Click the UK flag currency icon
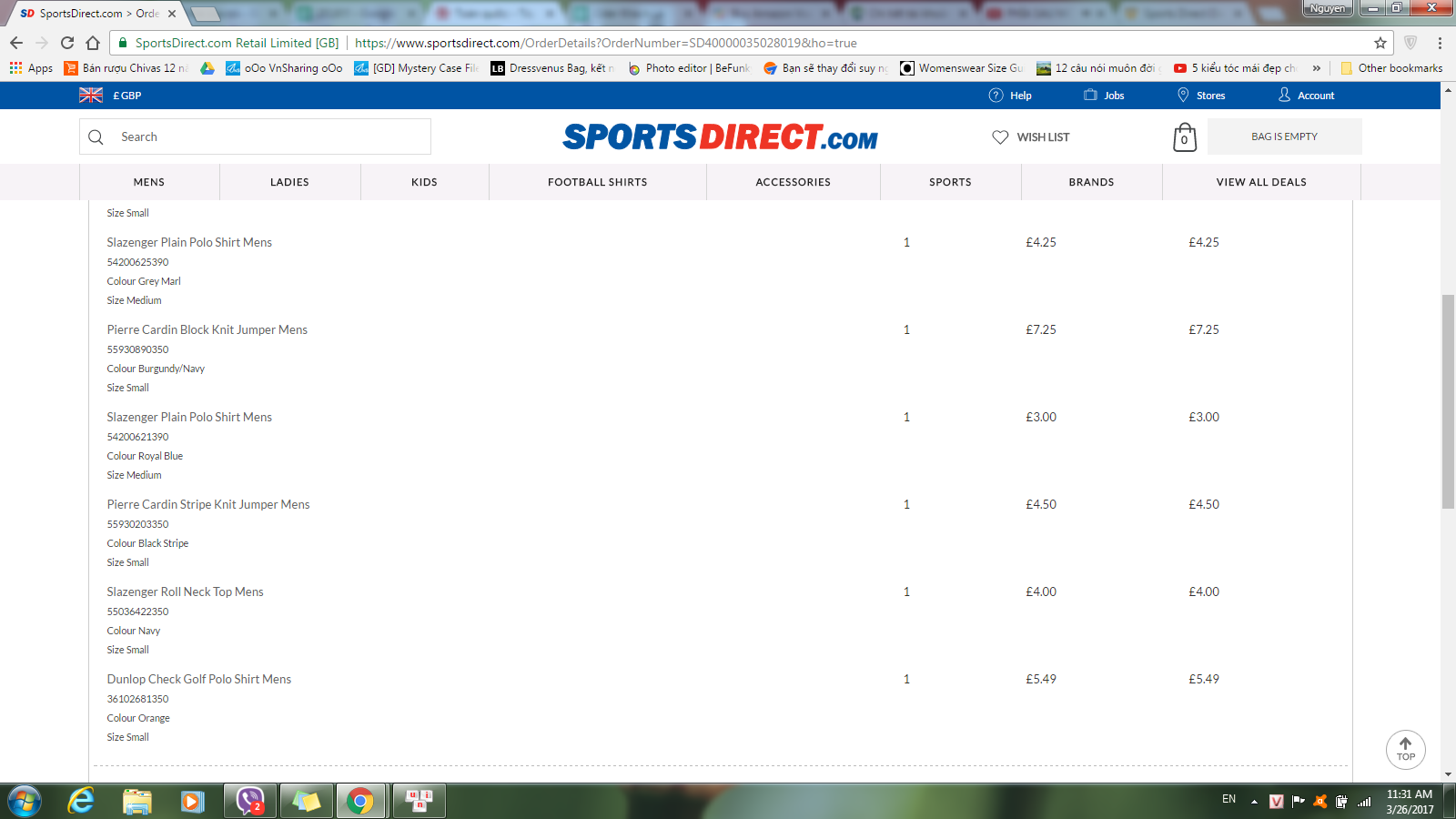 coord(91,96)
